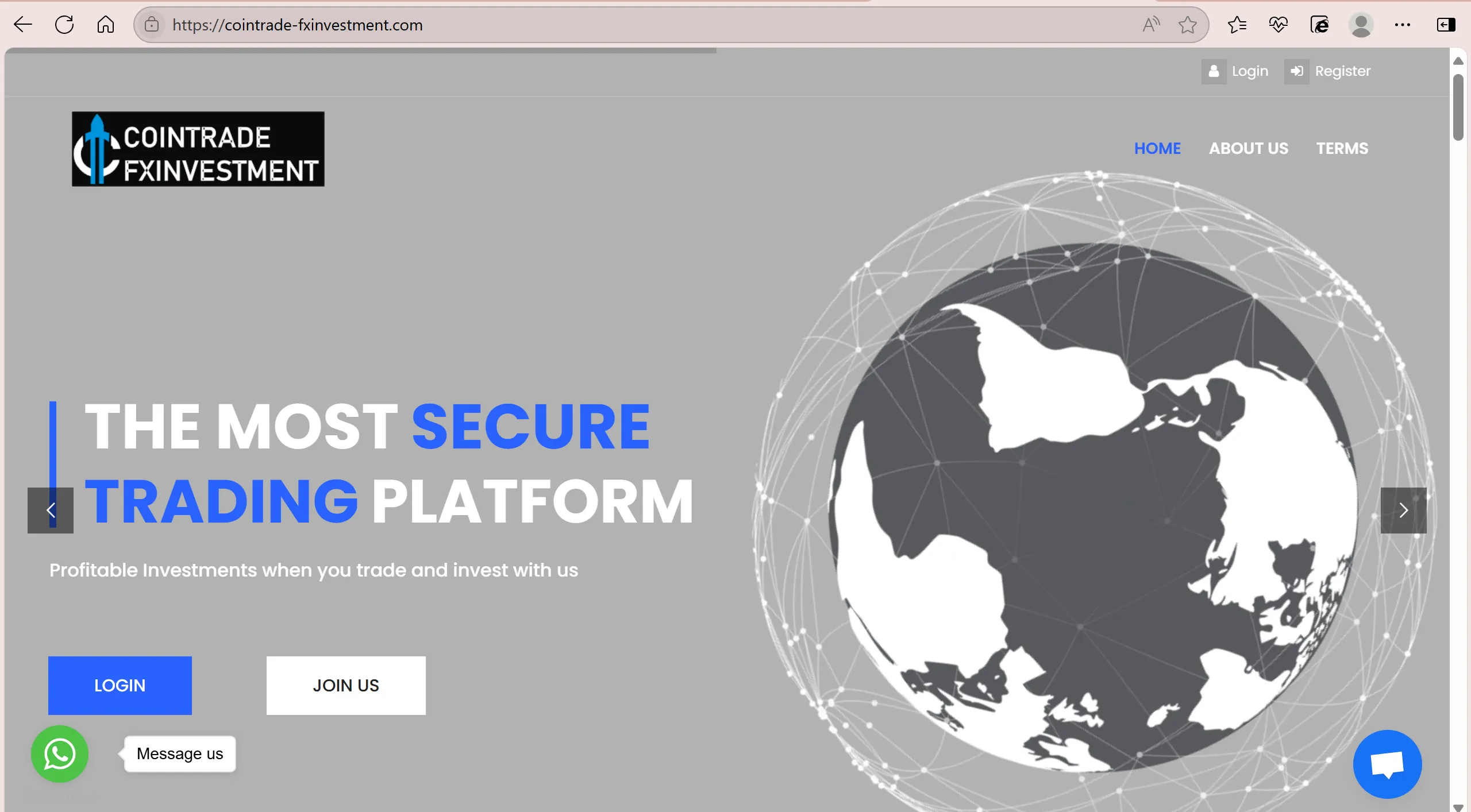Image resolution: width=1471 pixels, height=812 pixels.
Task: Open Browser essentials heart icon
Action: 1279,25
